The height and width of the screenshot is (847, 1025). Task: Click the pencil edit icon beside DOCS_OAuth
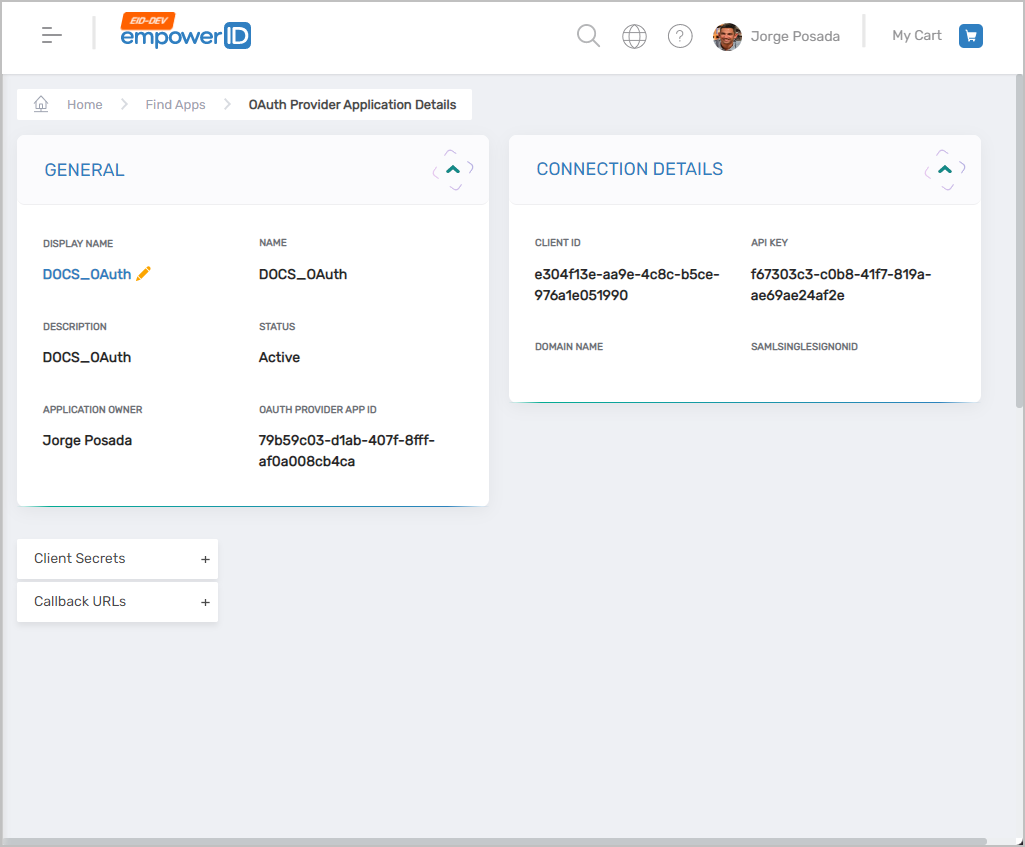tap(144, 274)
